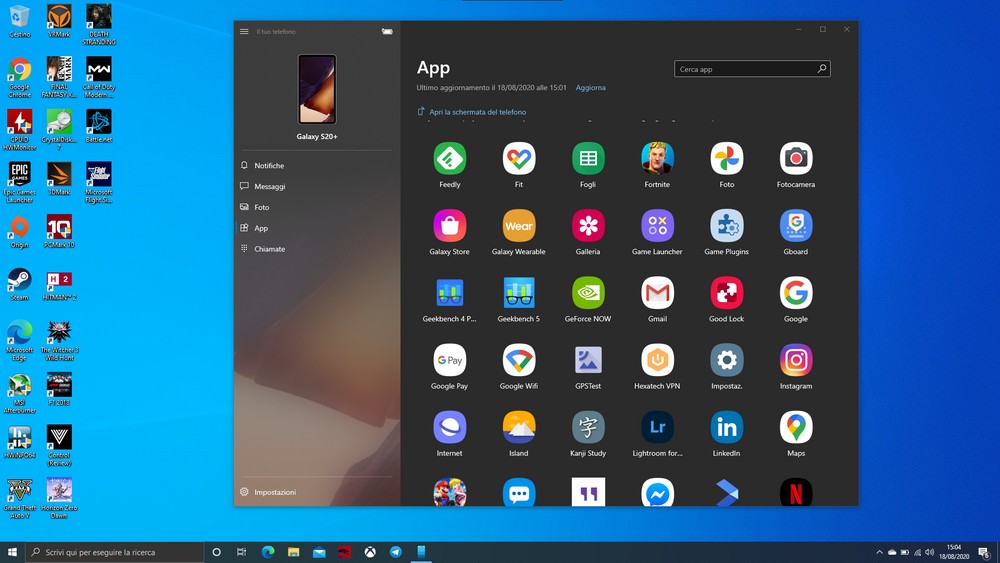Click the phone battery status icon
1000x563 pixels.
(387, 31)
